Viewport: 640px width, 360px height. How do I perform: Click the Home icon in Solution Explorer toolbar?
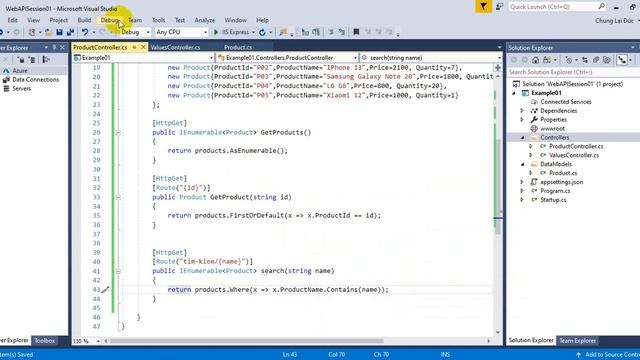point(535,60)
